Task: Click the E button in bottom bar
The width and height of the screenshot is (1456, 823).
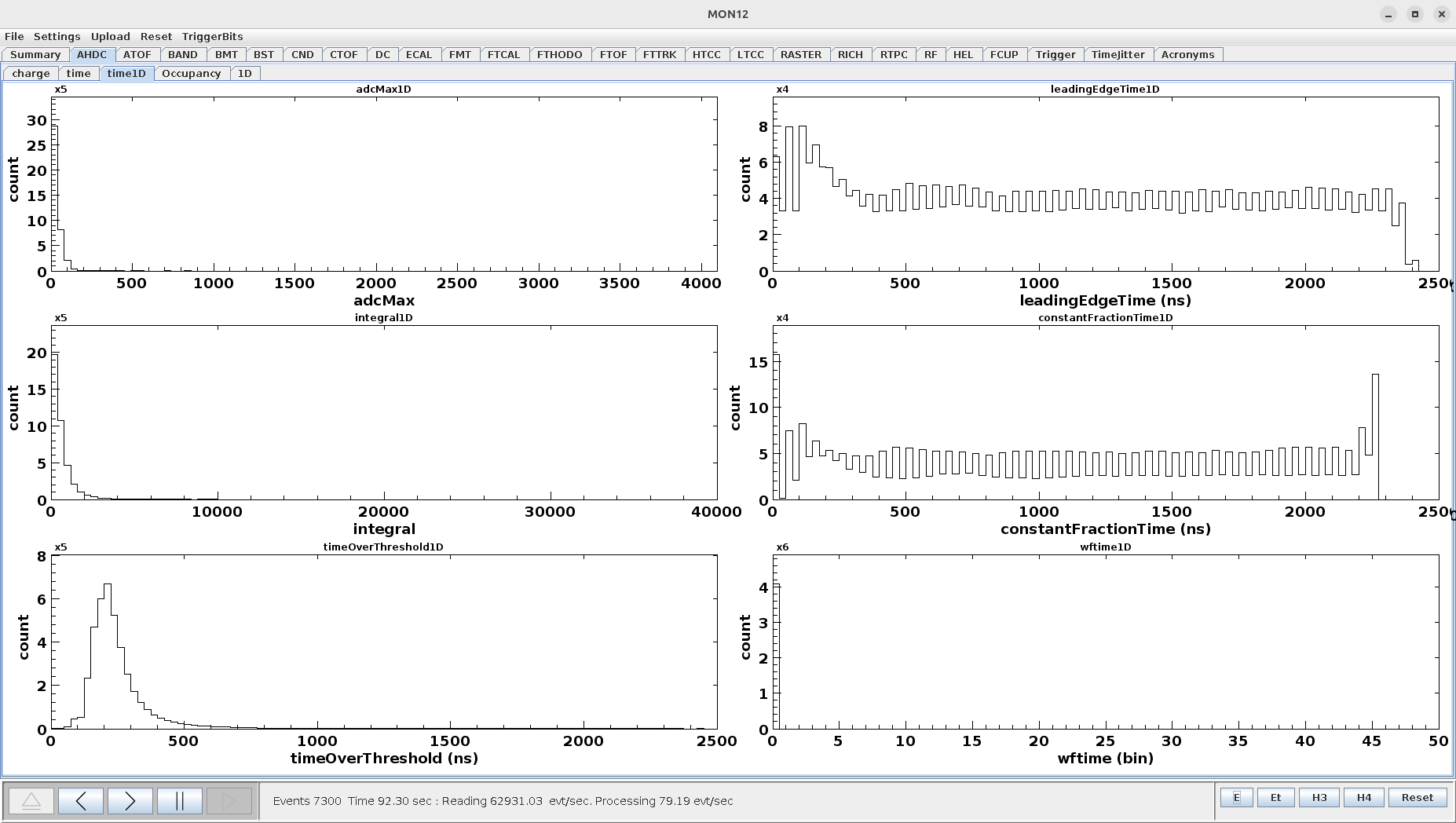Action: pos(1236,797)
